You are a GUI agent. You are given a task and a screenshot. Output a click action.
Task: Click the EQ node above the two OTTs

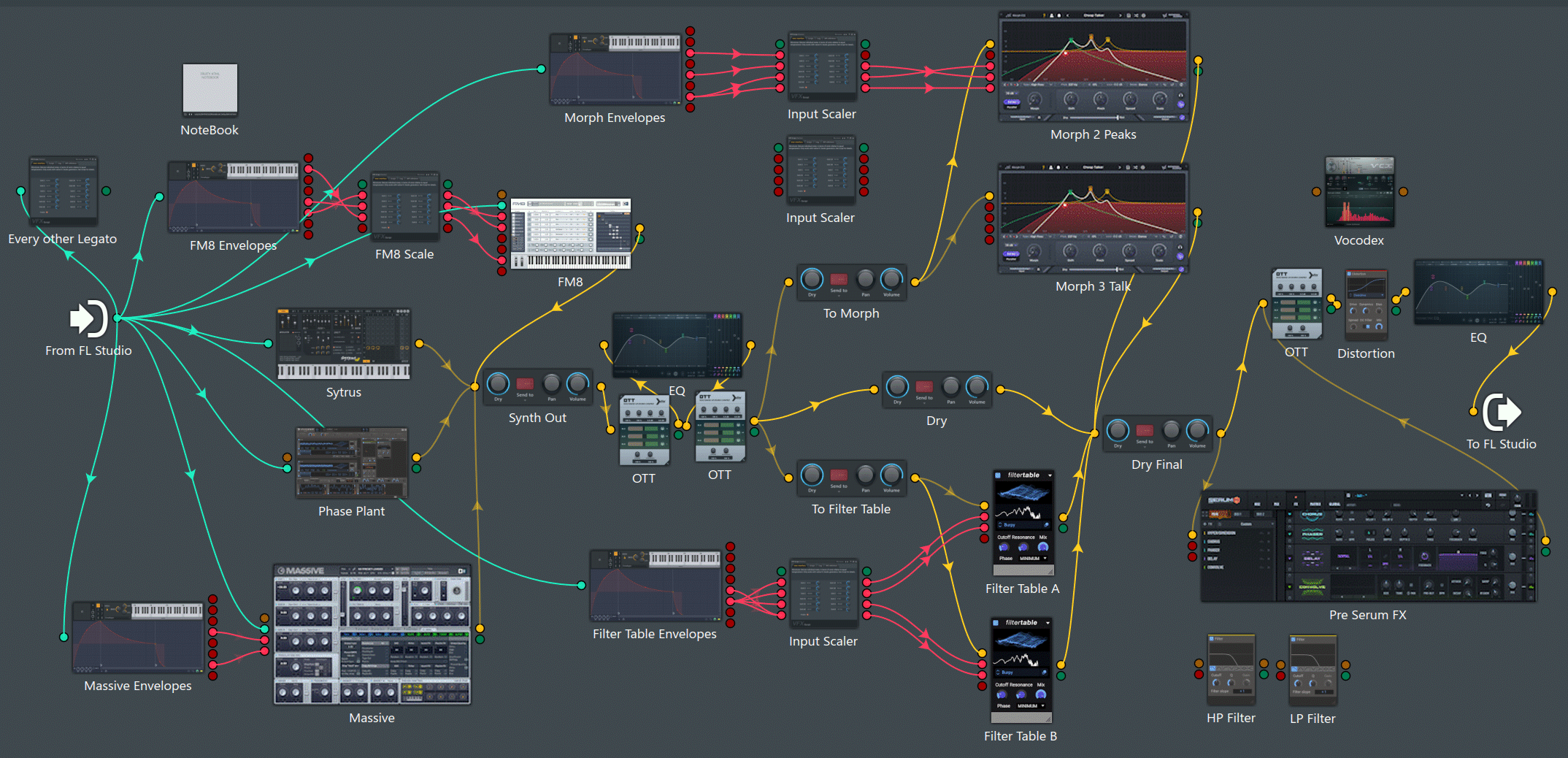[x=677, y=345]
